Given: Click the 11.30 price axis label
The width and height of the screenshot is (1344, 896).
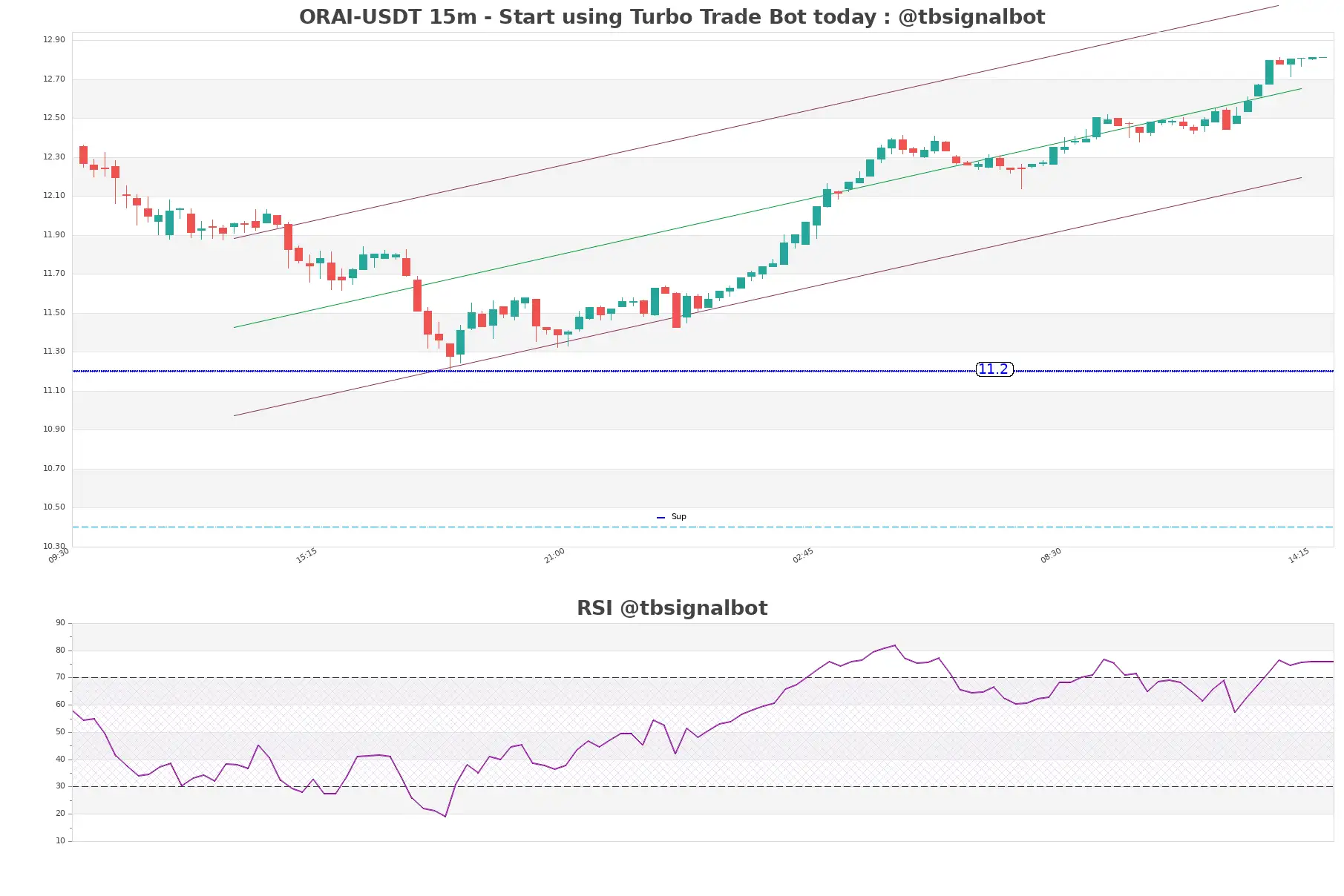Looking at the screenshot, I should click(x=54, y=352).
